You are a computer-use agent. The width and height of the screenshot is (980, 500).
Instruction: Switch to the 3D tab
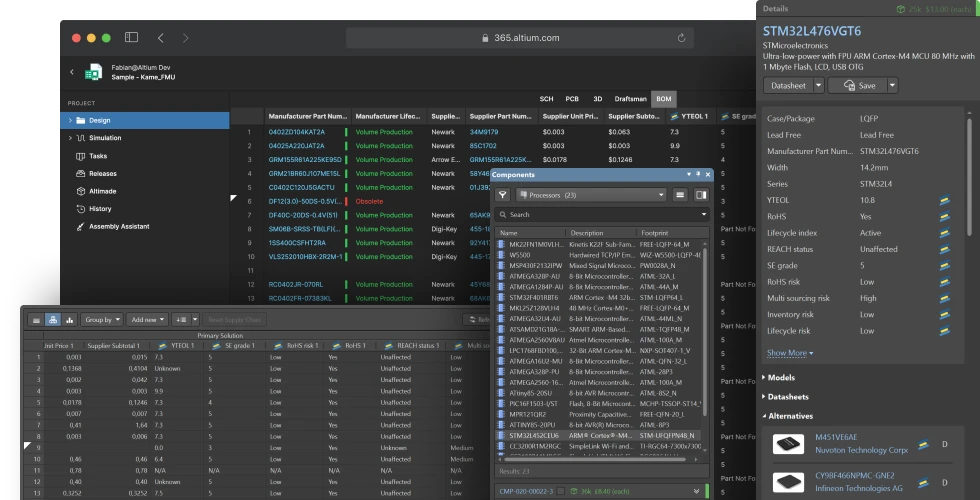coord(598,99)
